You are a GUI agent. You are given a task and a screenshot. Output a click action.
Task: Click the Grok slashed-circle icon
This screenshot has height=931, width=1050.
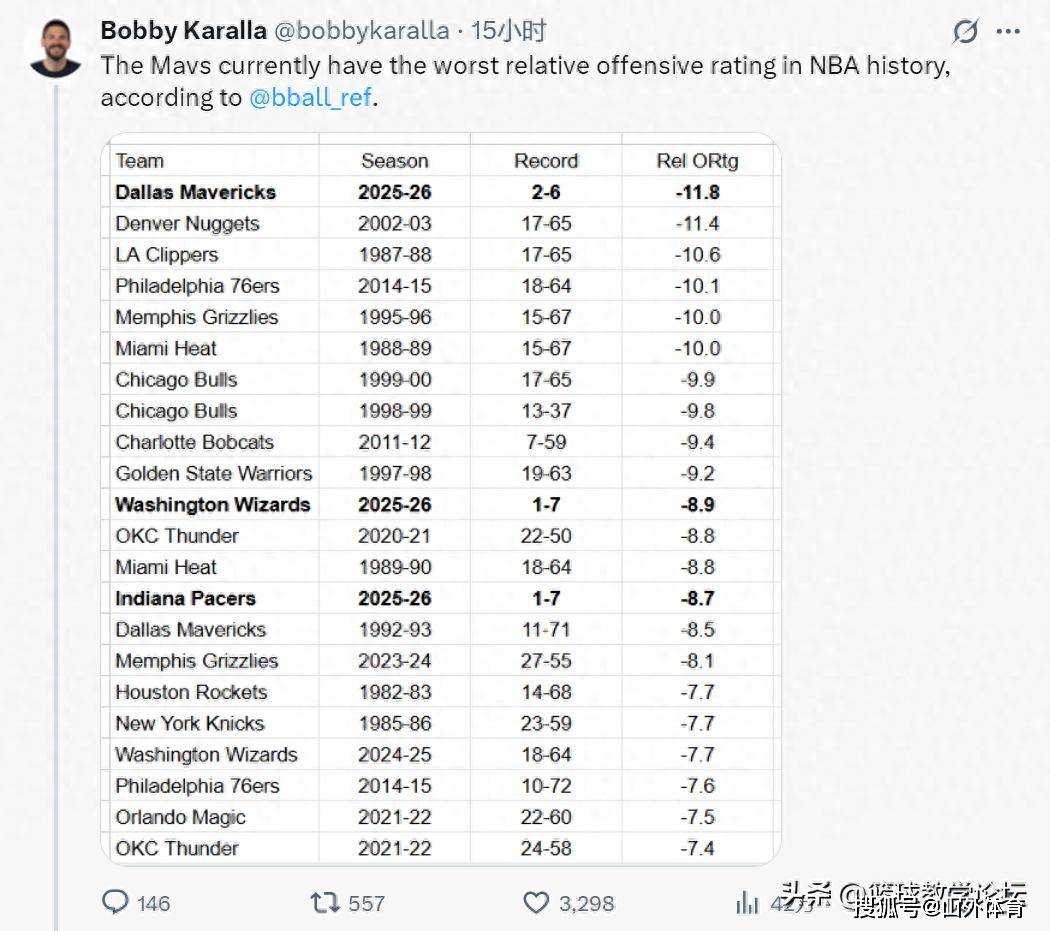coord(963,33)
